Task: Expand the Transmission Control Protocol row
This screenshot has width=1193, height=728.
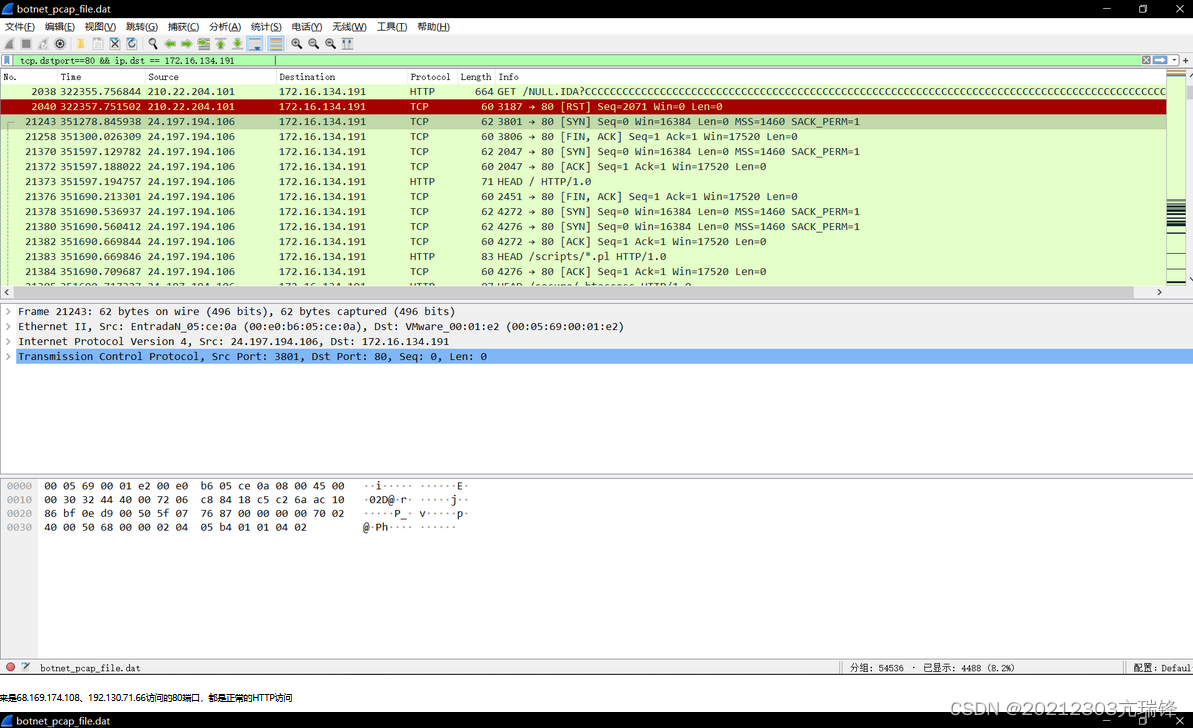Action: (8, 356)
